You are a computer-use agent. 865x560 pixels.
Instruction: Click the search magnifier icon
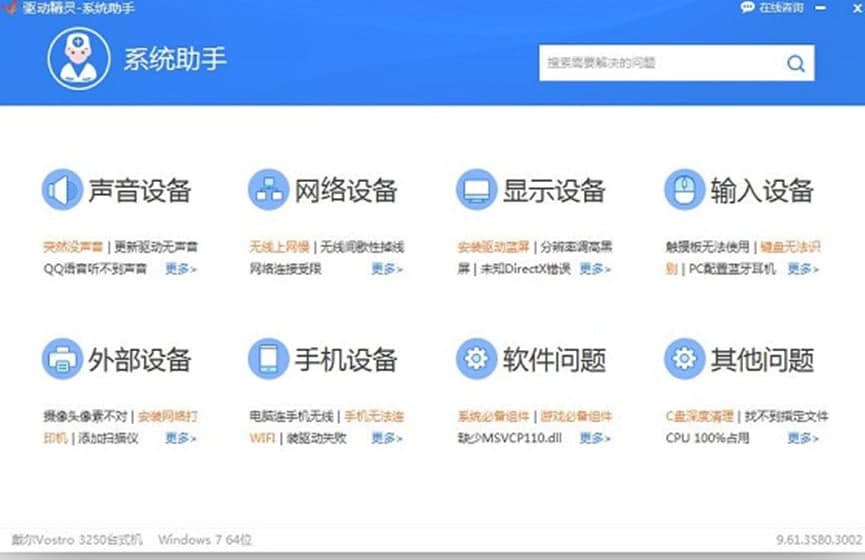[x=795, y=63]
